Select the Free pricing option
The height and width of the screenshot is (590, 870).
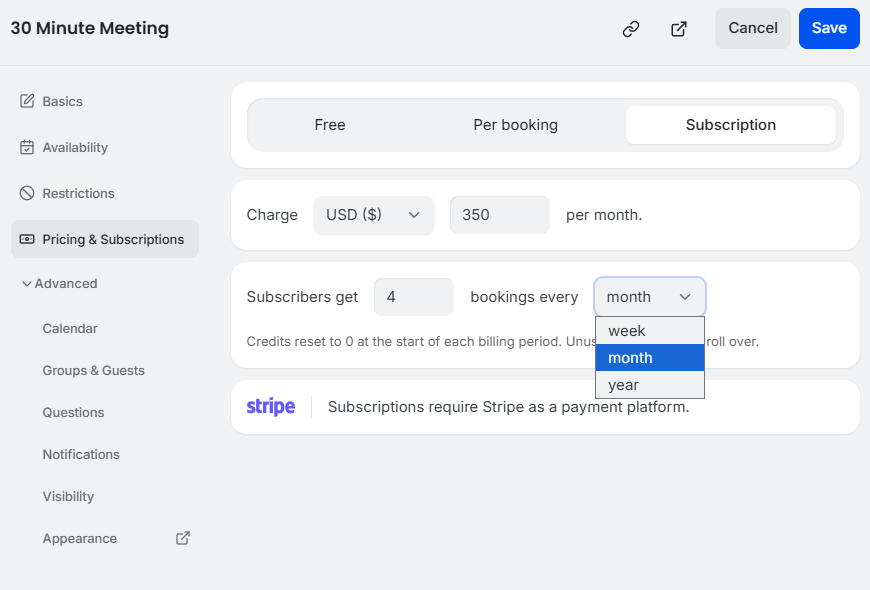tap(330, 125)
